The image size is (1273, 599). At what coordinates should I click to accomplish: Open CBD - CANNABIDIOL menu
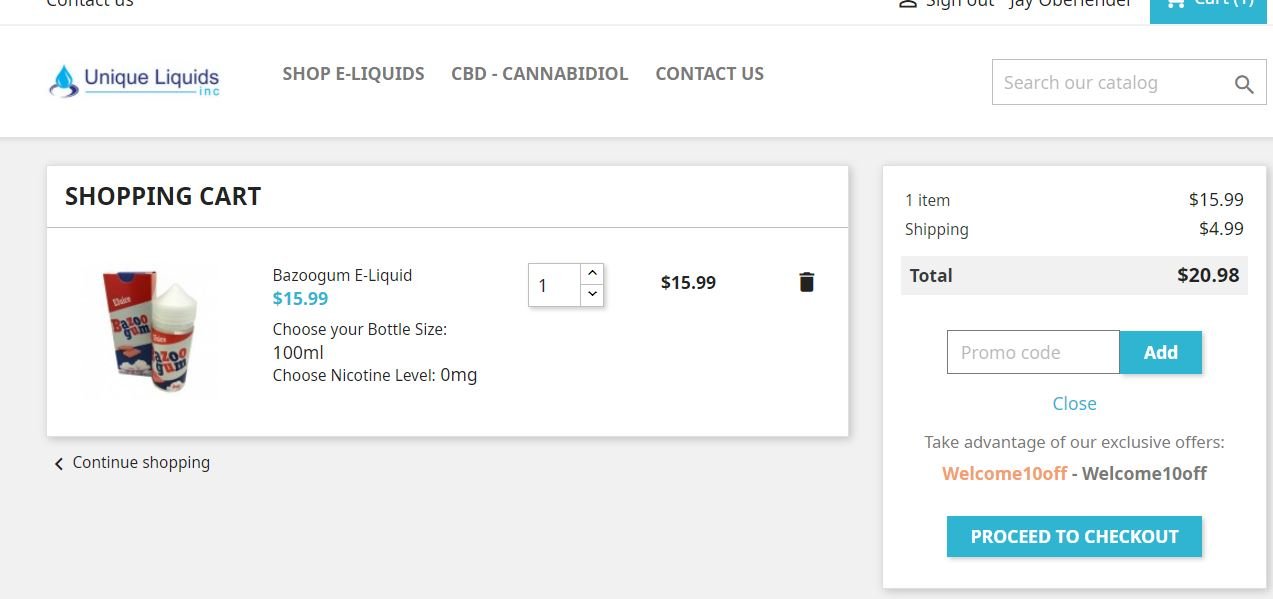tap(540, 74)
